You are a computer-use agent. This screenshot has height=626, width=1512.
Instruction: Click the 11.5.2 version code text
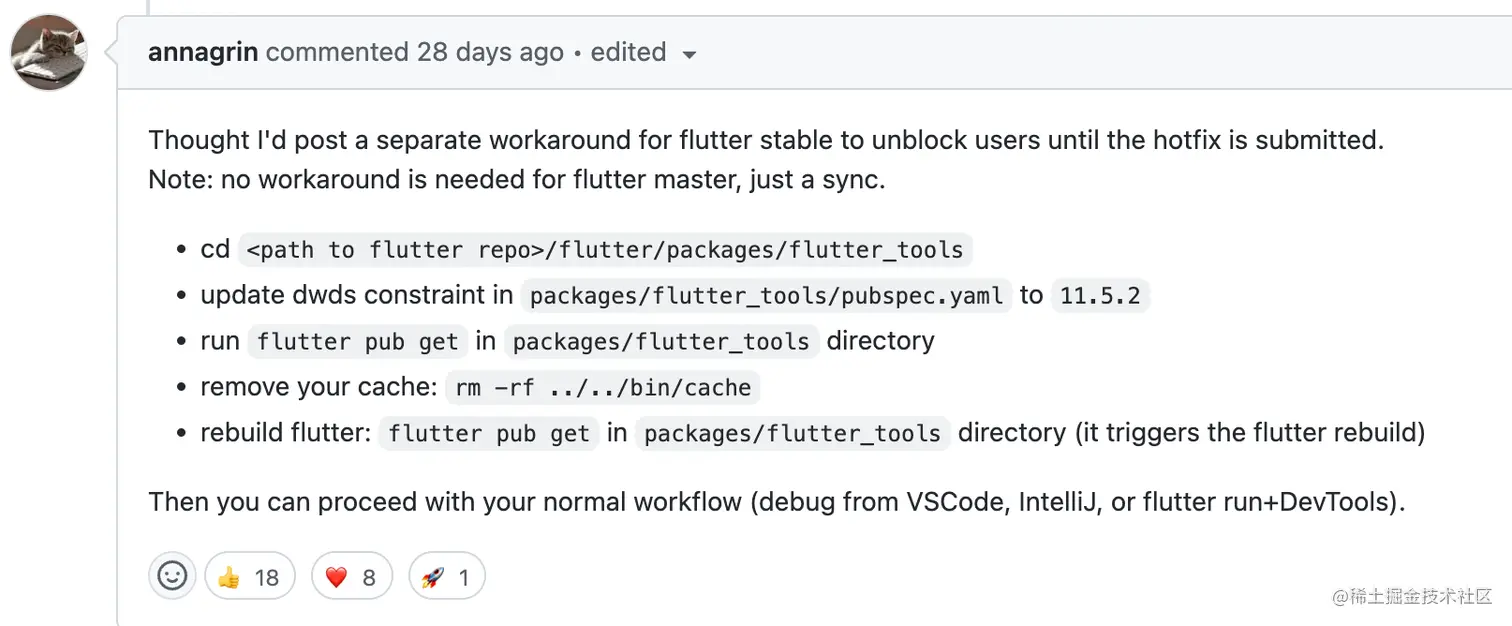point(1099,296)
